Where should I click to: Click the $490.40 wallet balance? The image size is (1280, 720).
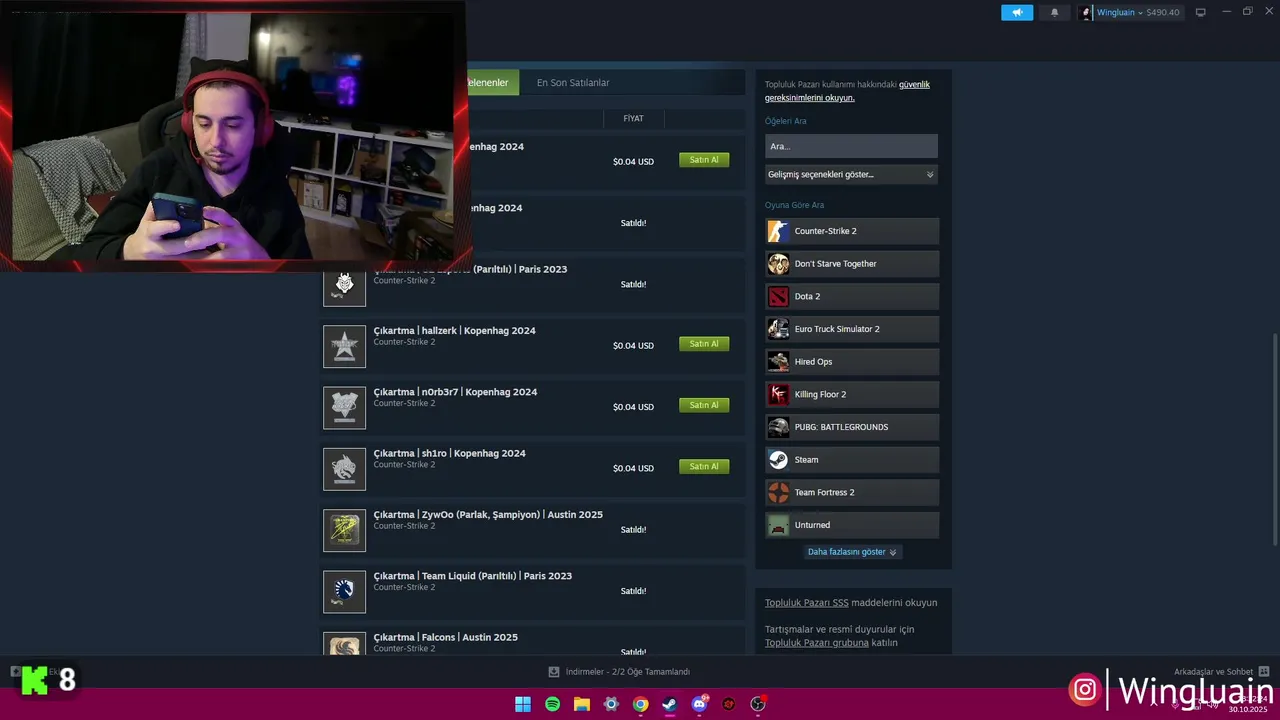coord(1162,13)
